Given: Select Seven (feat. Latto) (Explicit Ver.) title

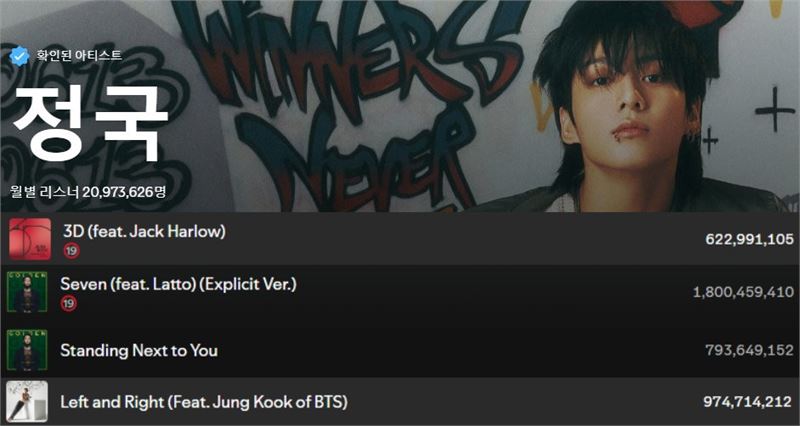Looking at the screenshot, I should [179, 285].
